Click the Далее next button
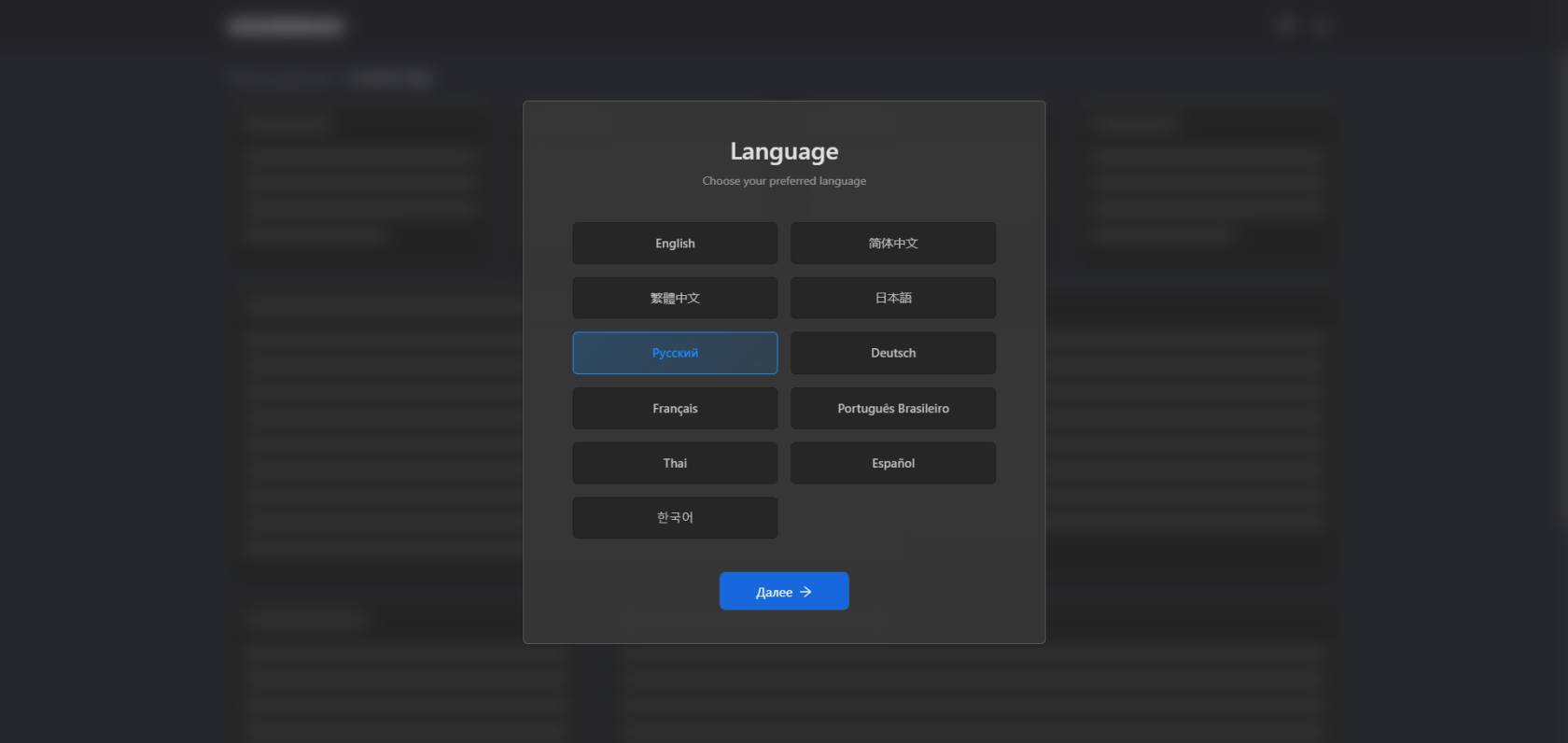 pyautogui.click(x=784, y=591)
